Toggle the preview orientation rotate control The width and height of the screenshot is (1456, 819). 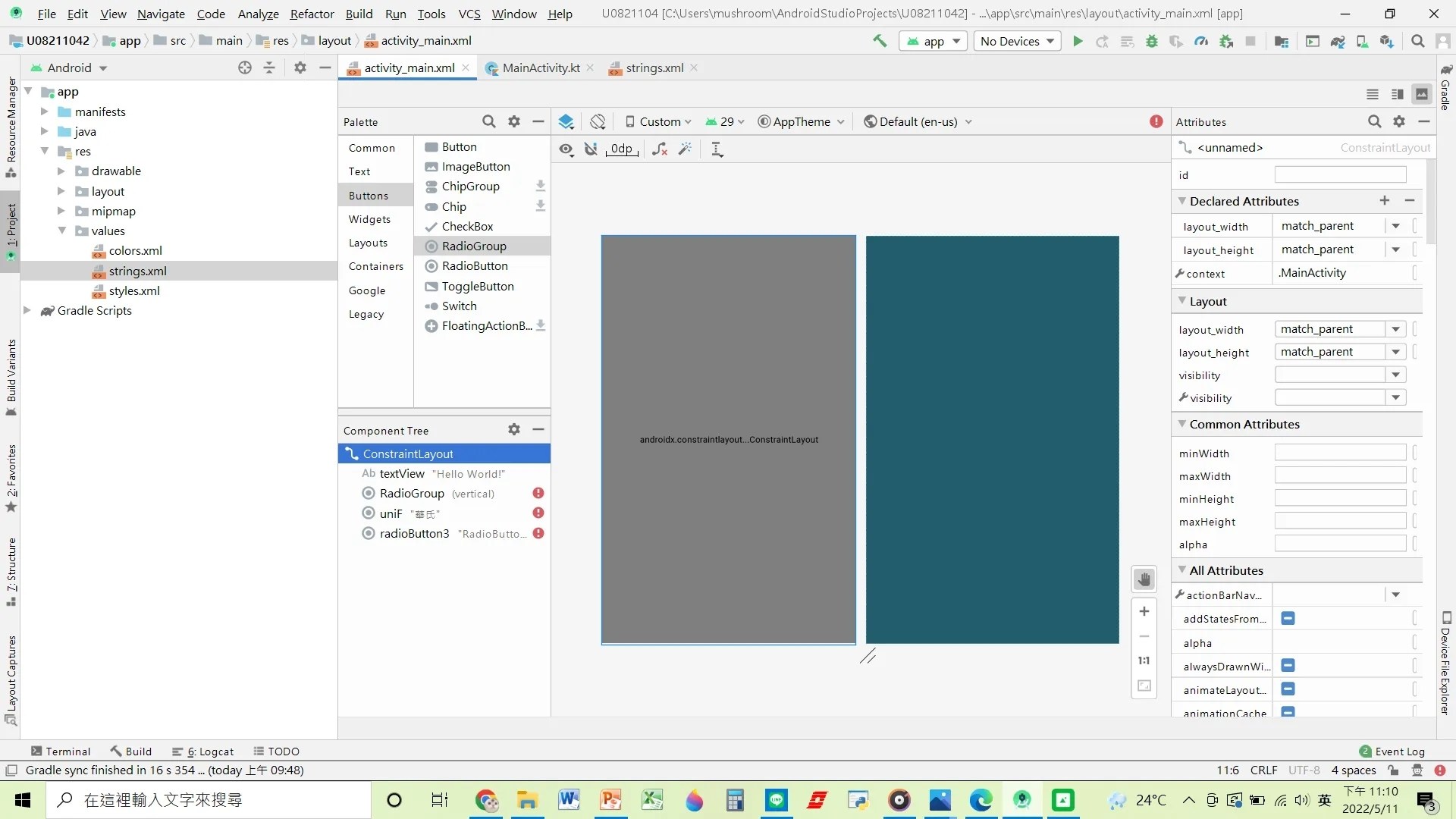click(x=598, y=121)
